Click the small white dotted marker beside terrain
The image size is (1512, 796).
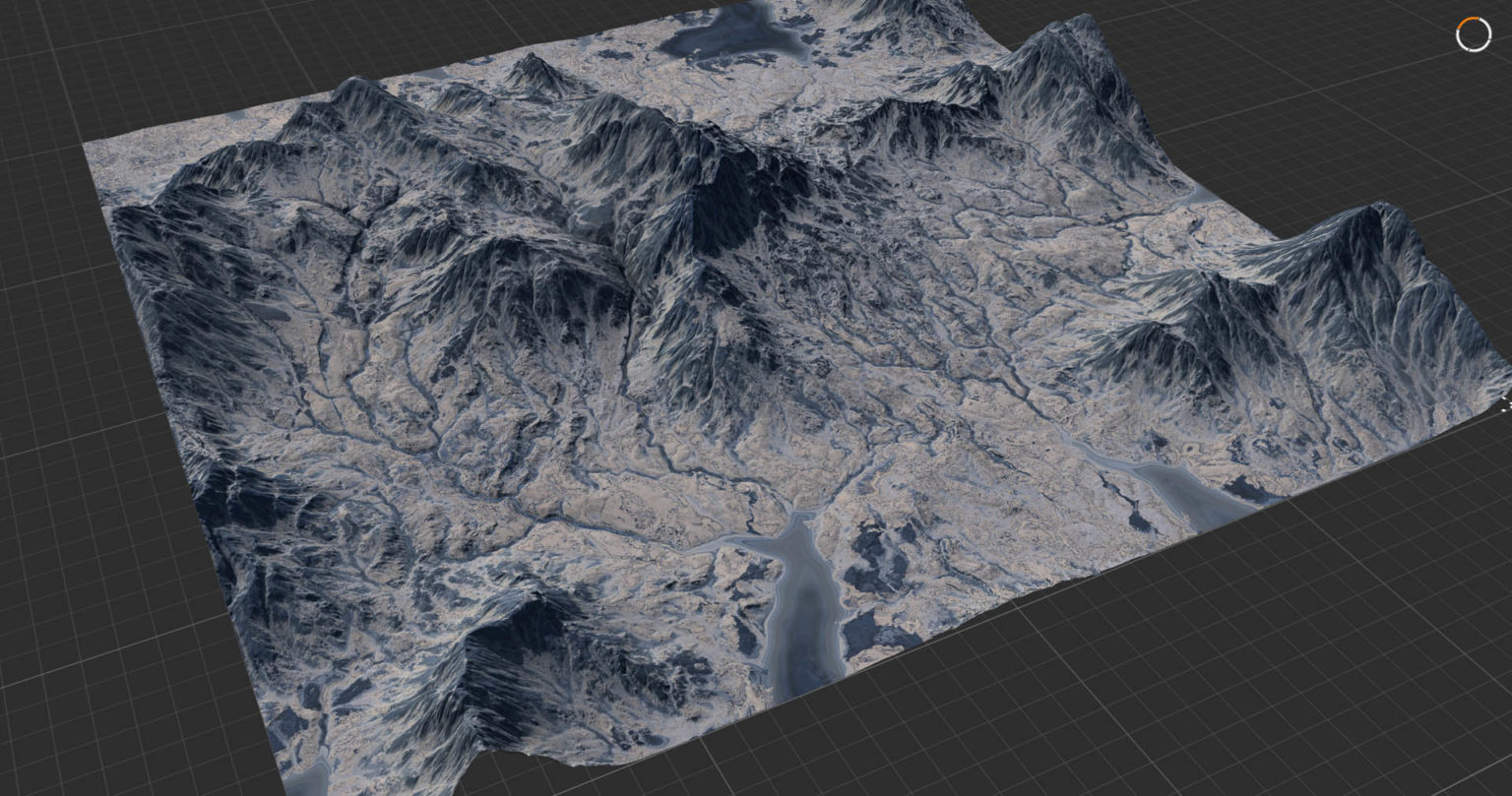coord(1505,403)
